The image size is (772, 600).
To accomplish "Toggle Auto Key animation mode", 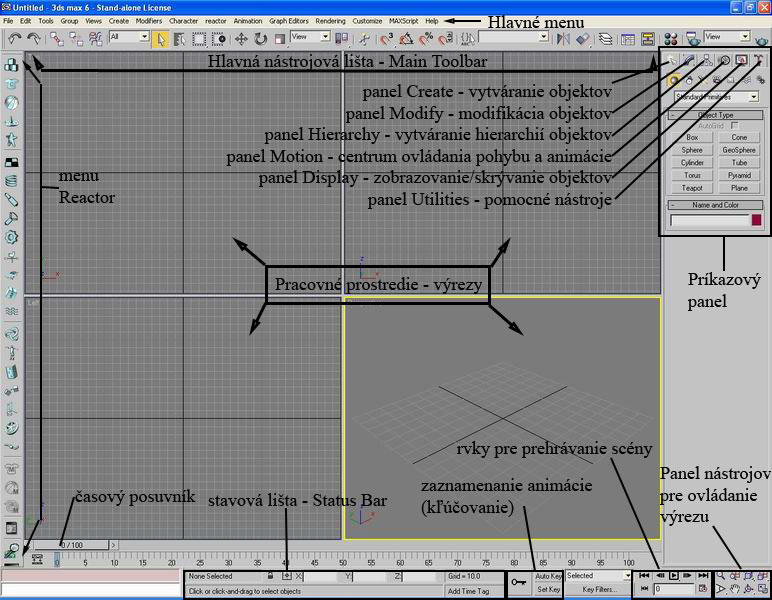I will tap(548, 576).
